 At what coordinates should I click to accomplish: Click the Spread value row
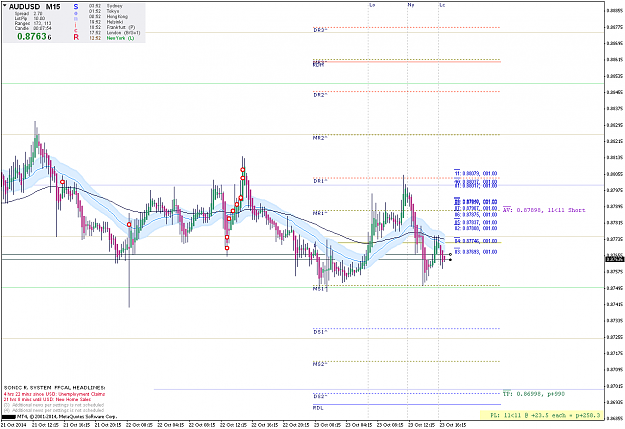[29, 14]
